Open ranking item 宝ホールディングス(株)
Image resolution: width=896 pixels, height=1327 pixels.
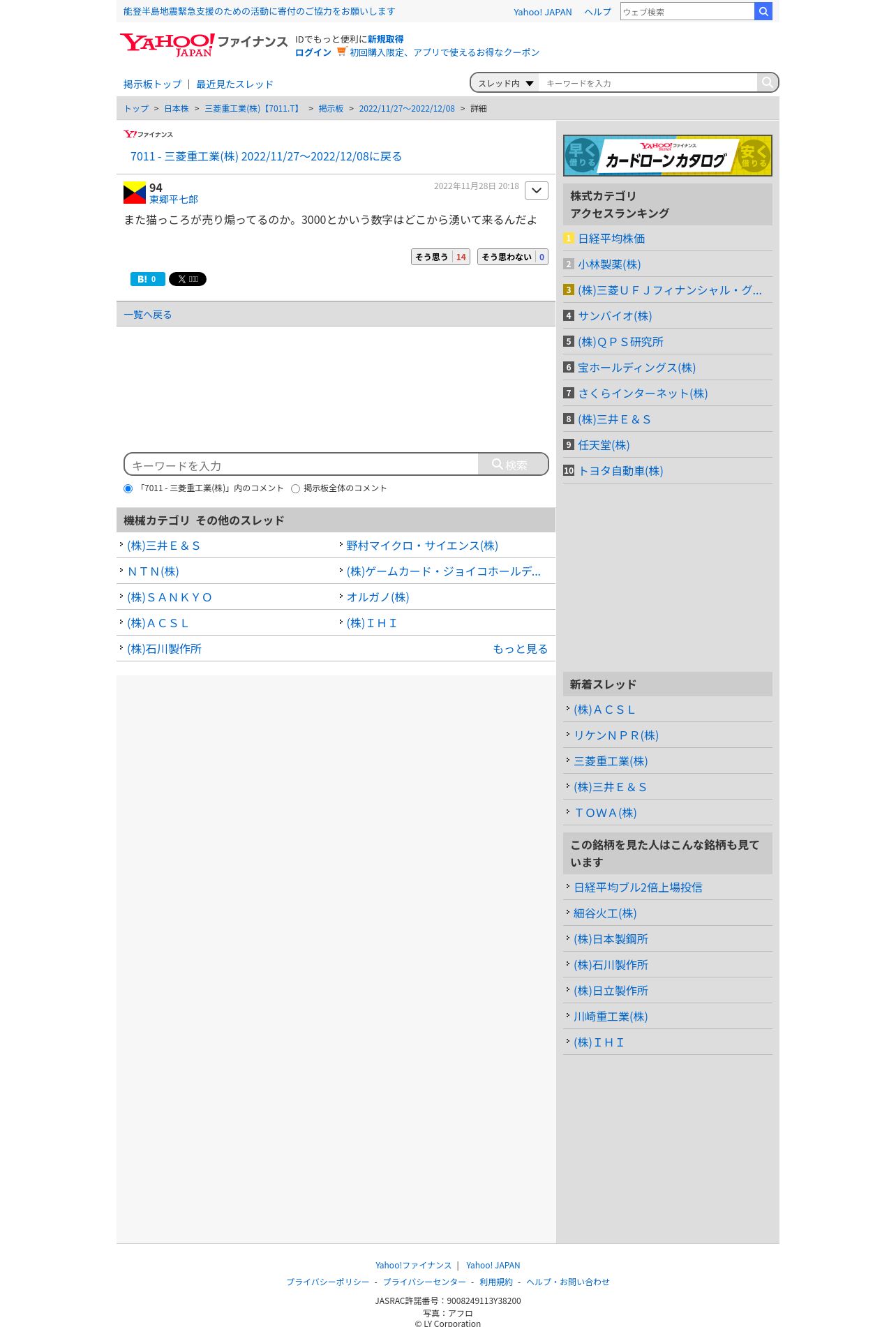click(636, 368)
